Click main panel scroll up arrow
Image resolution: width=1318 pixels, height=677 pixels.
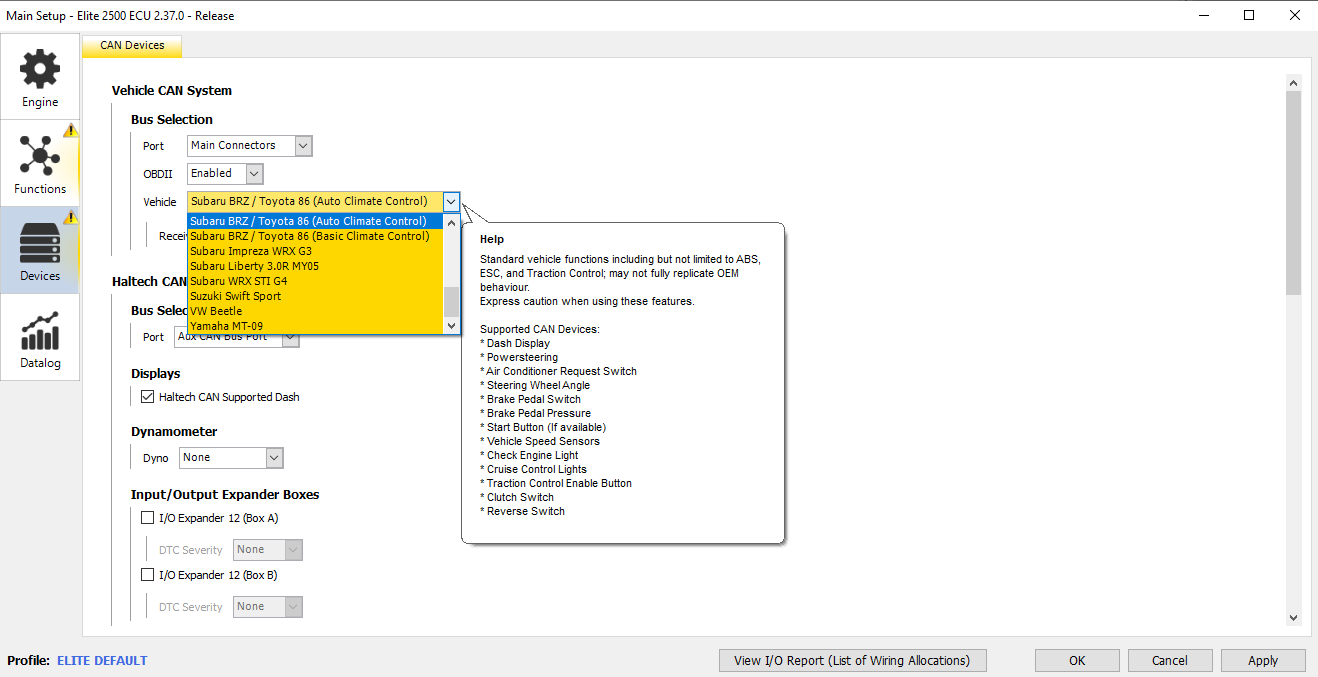point(1293,83)
